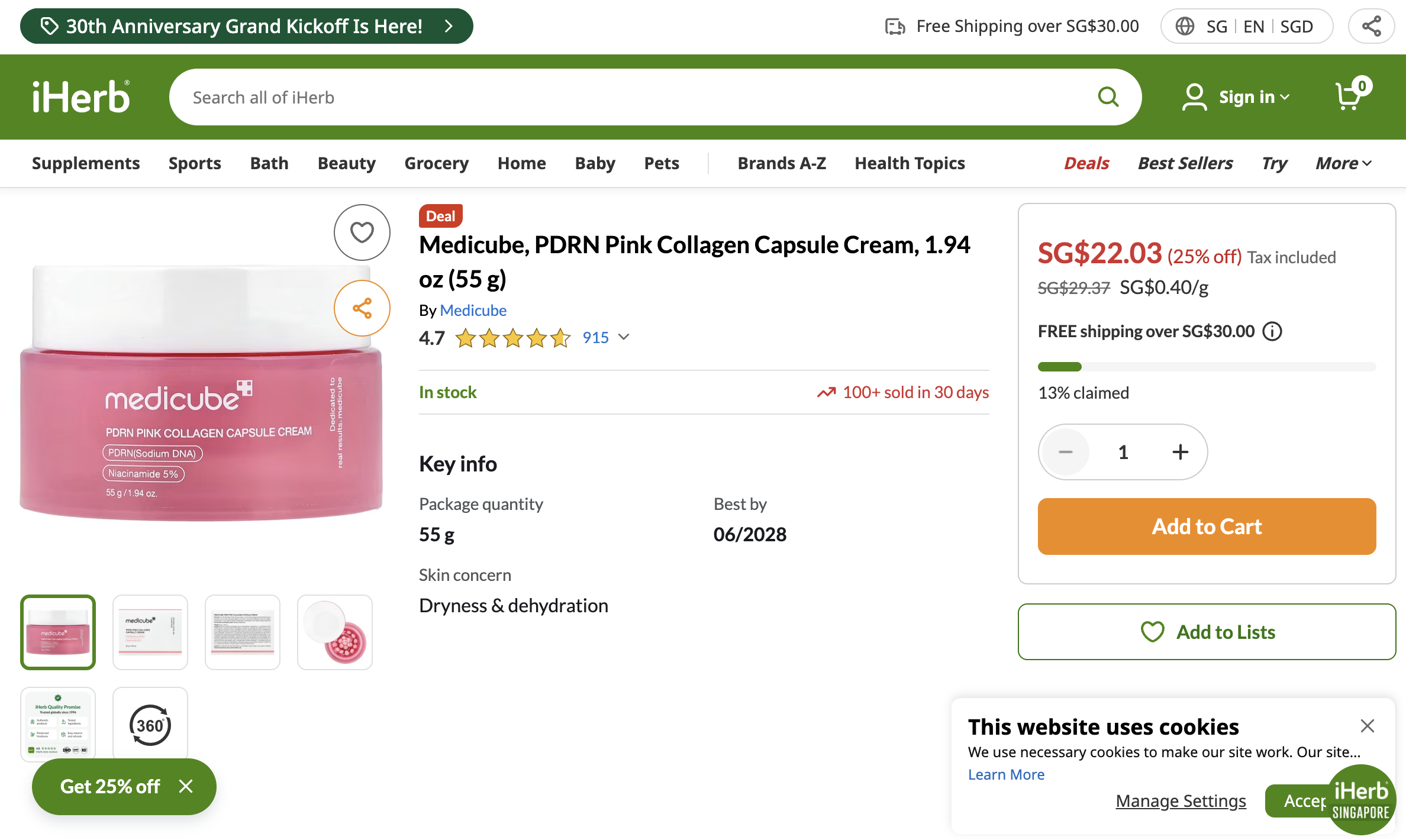1406x840 pixels.
Task: Open the Supplements menu
Action: click(x=86, y=163)
